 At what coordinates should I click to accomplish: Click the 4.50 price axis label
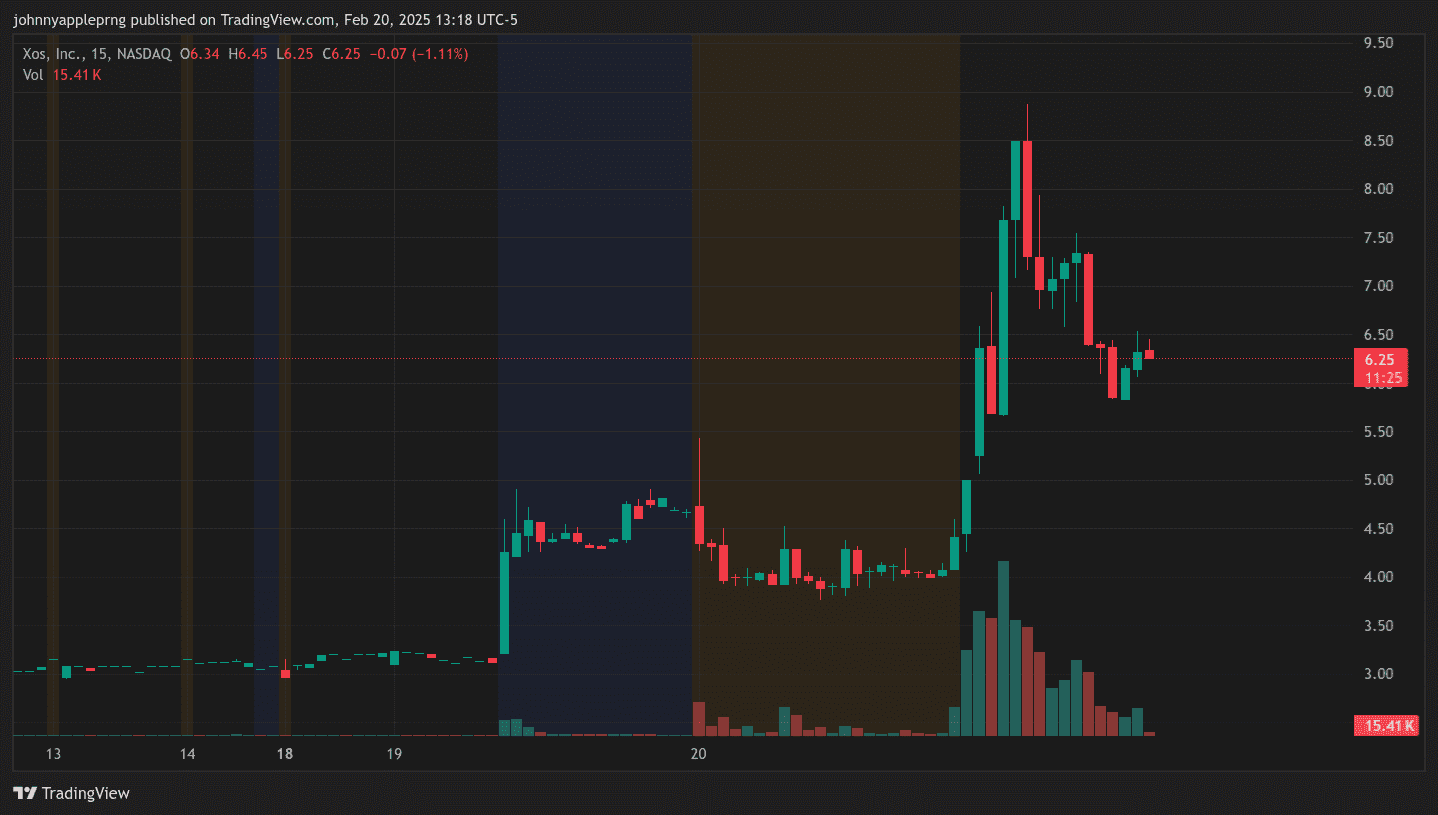coord(1379,529)
